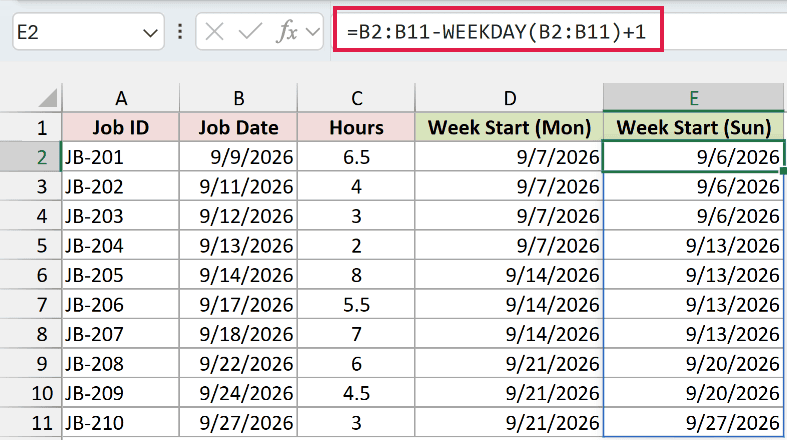Select cell containing JB-206

pyautogui.click(x=120, y=305)
